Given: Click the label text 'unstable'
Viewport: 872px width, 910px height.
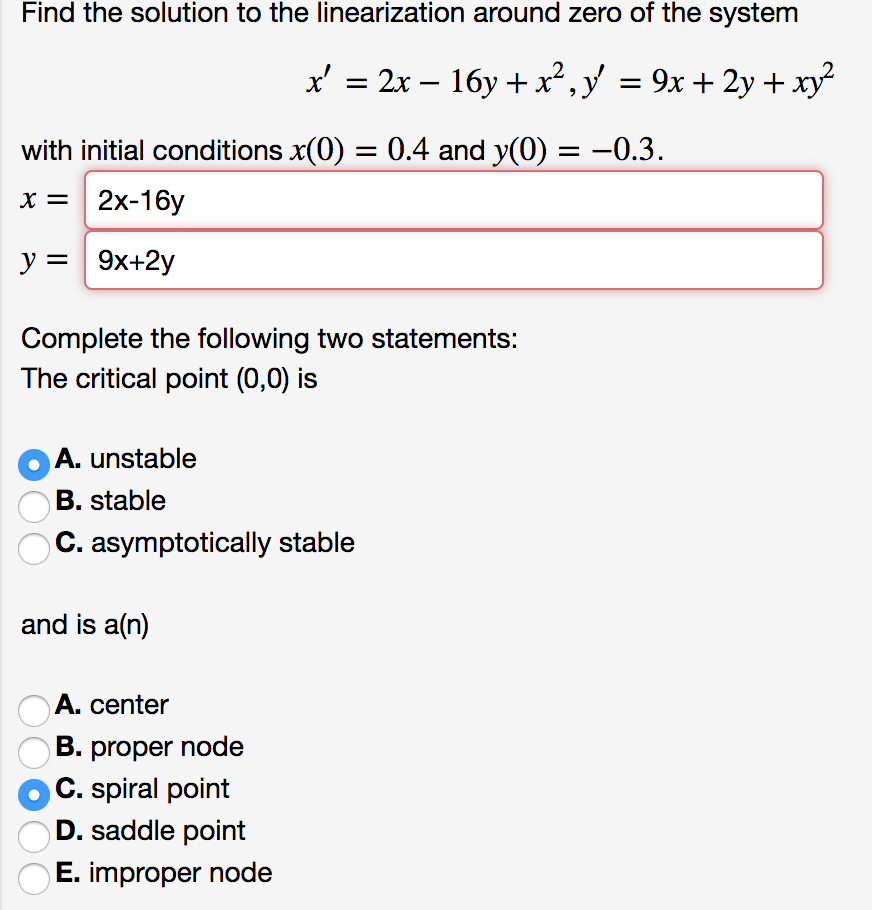Looking at the screenshot, I should 146,460.
